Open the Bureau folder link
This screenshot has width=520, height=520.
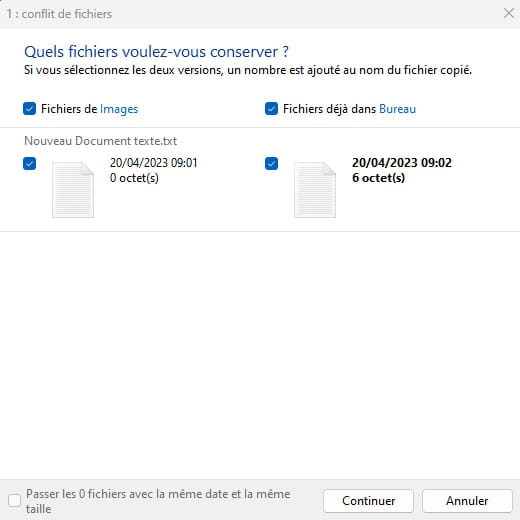(x=397, y=109)
